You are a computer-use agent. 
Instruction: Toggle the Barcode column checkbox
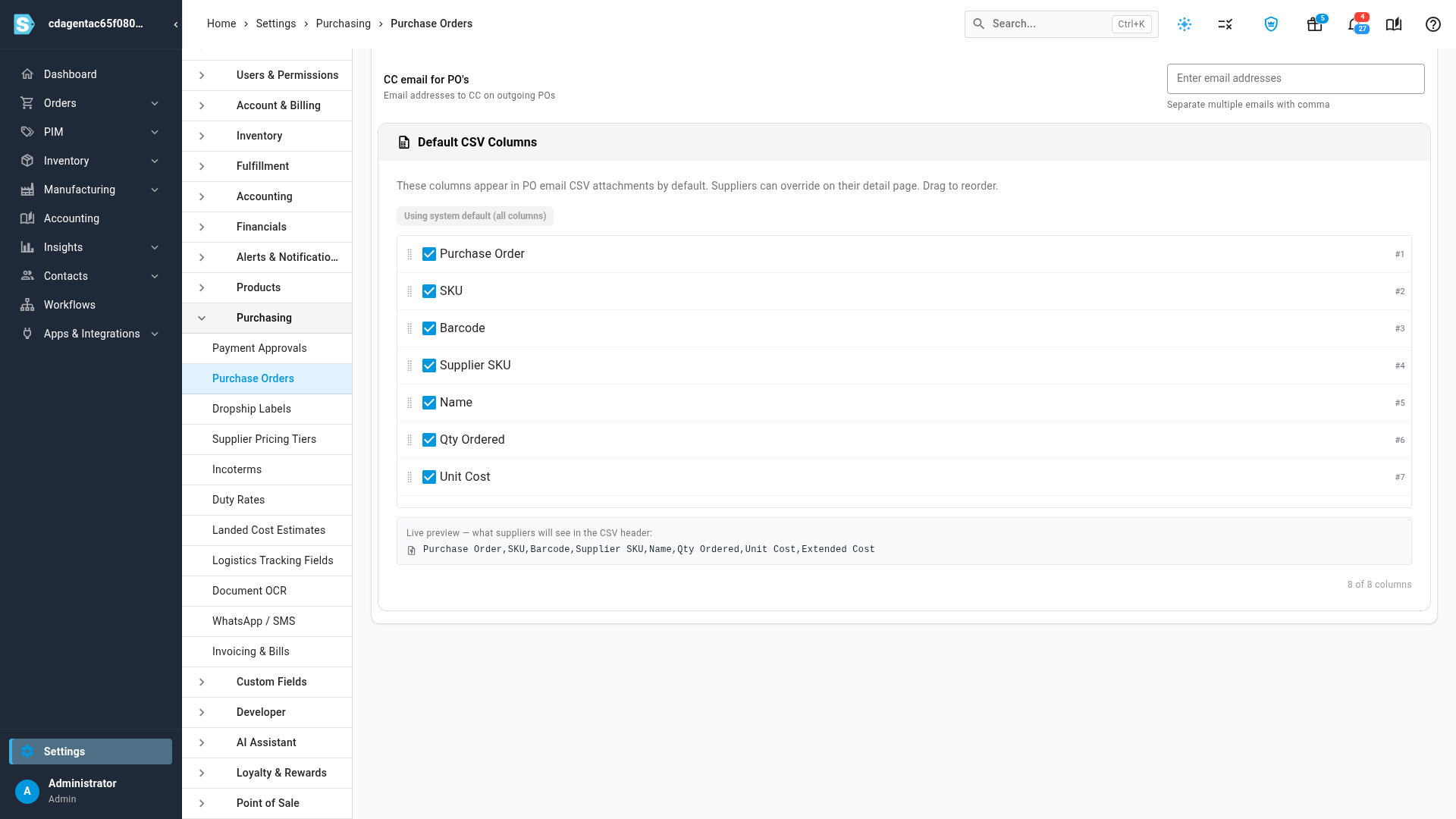click(429, 328)
